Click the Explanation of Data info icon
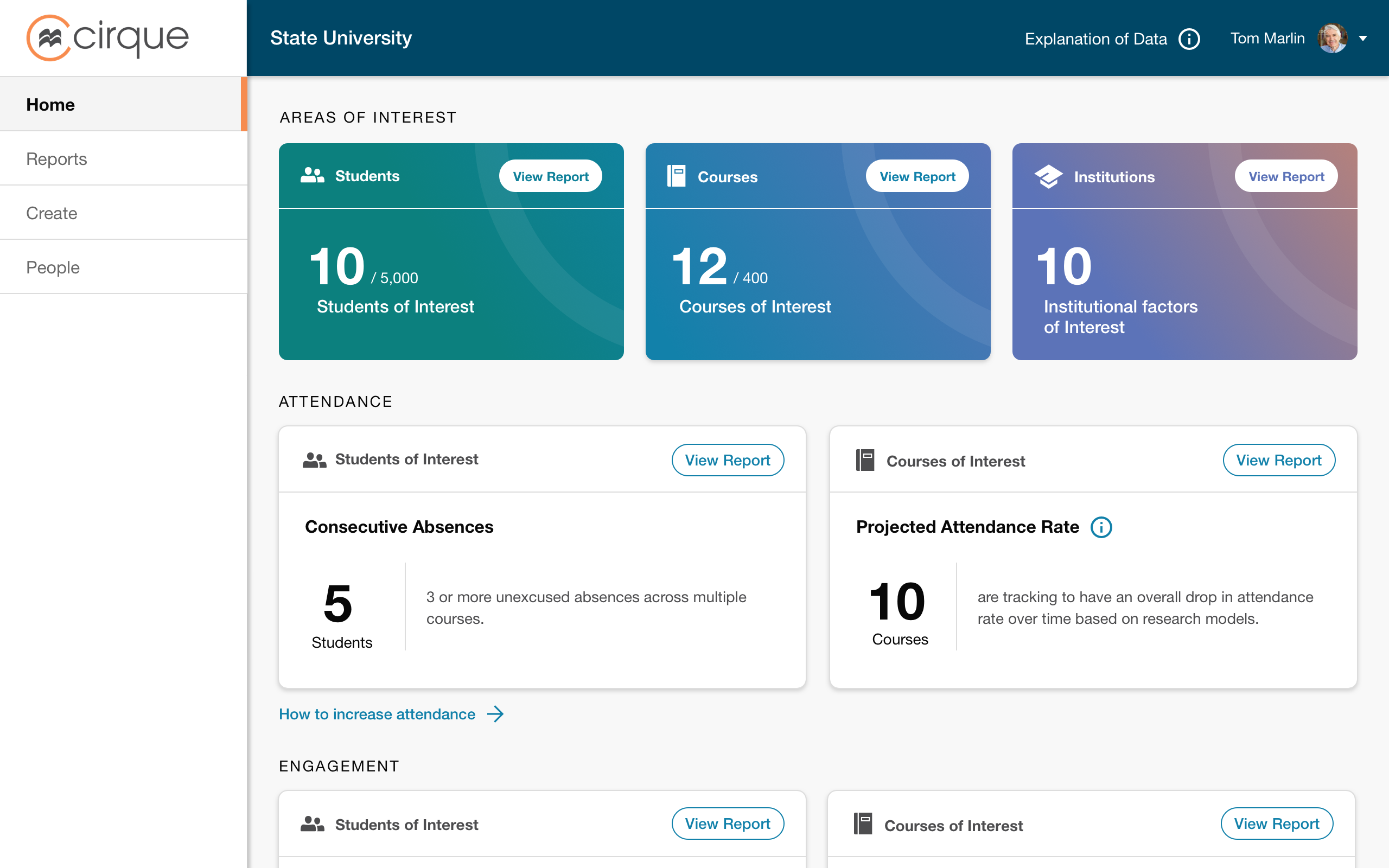The width and height of the screenshot is (1389, 868). pyautogui.click(x=1189, y=39)
